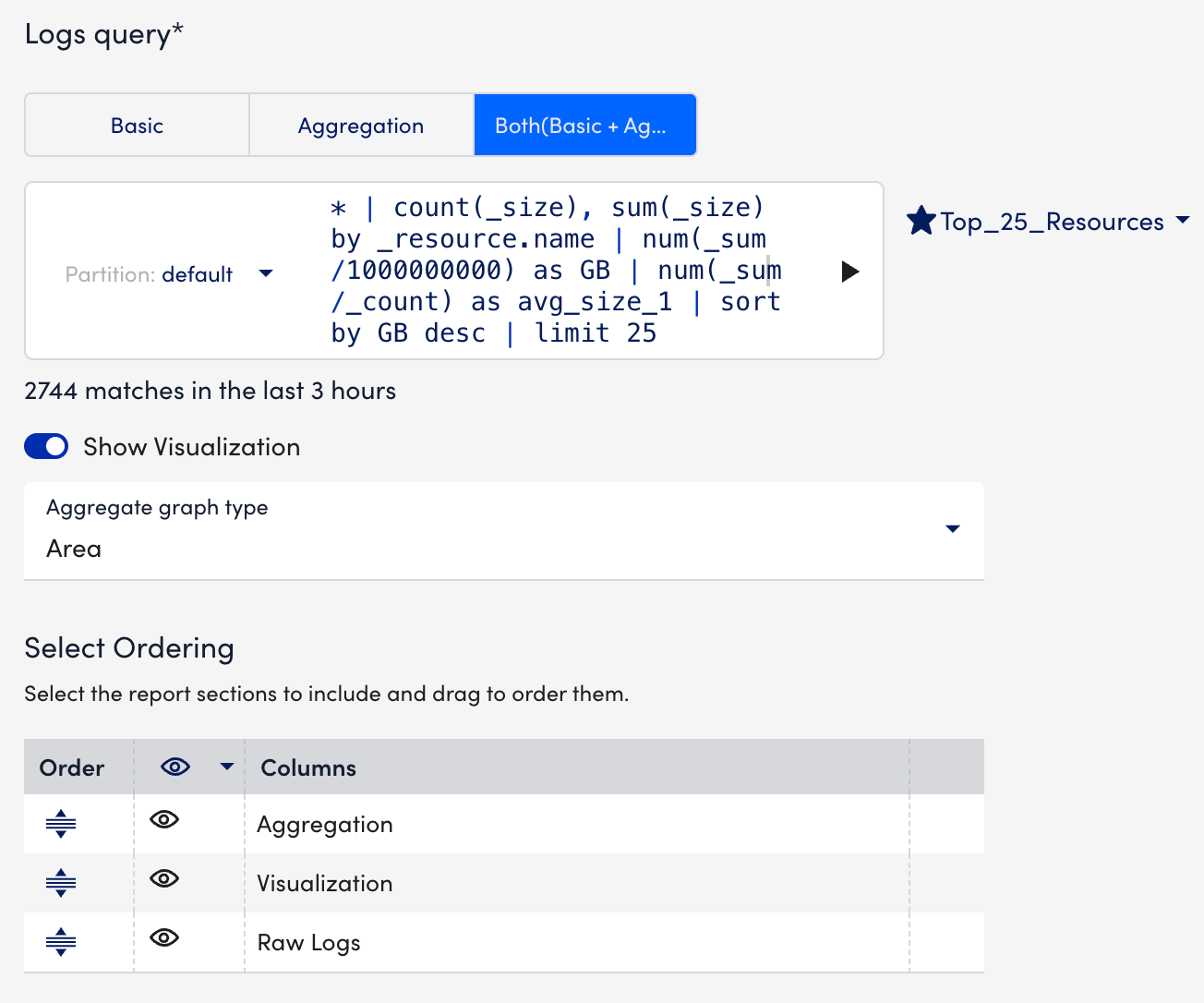Image resolution: width=1204 pixels, height=1003 pixels.
Task: Turn off the Show Visualization switch
Action: [46, 447]
